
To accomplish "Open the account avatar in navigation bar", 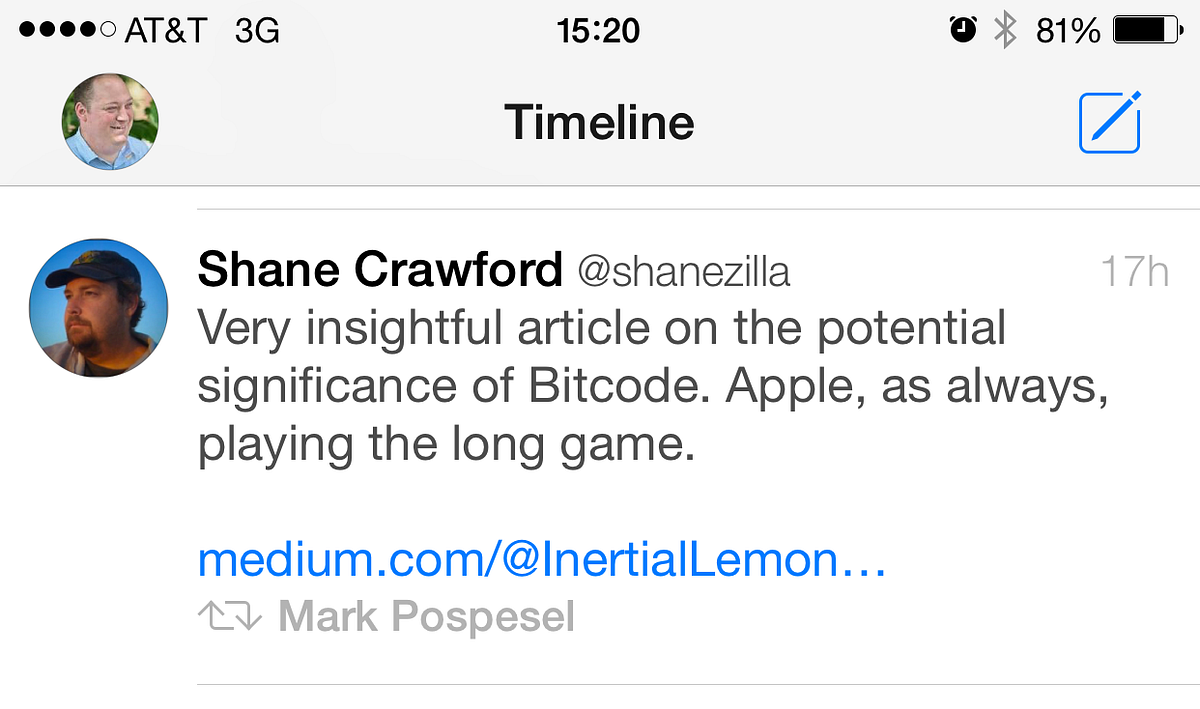I will [x=110, y=122].
